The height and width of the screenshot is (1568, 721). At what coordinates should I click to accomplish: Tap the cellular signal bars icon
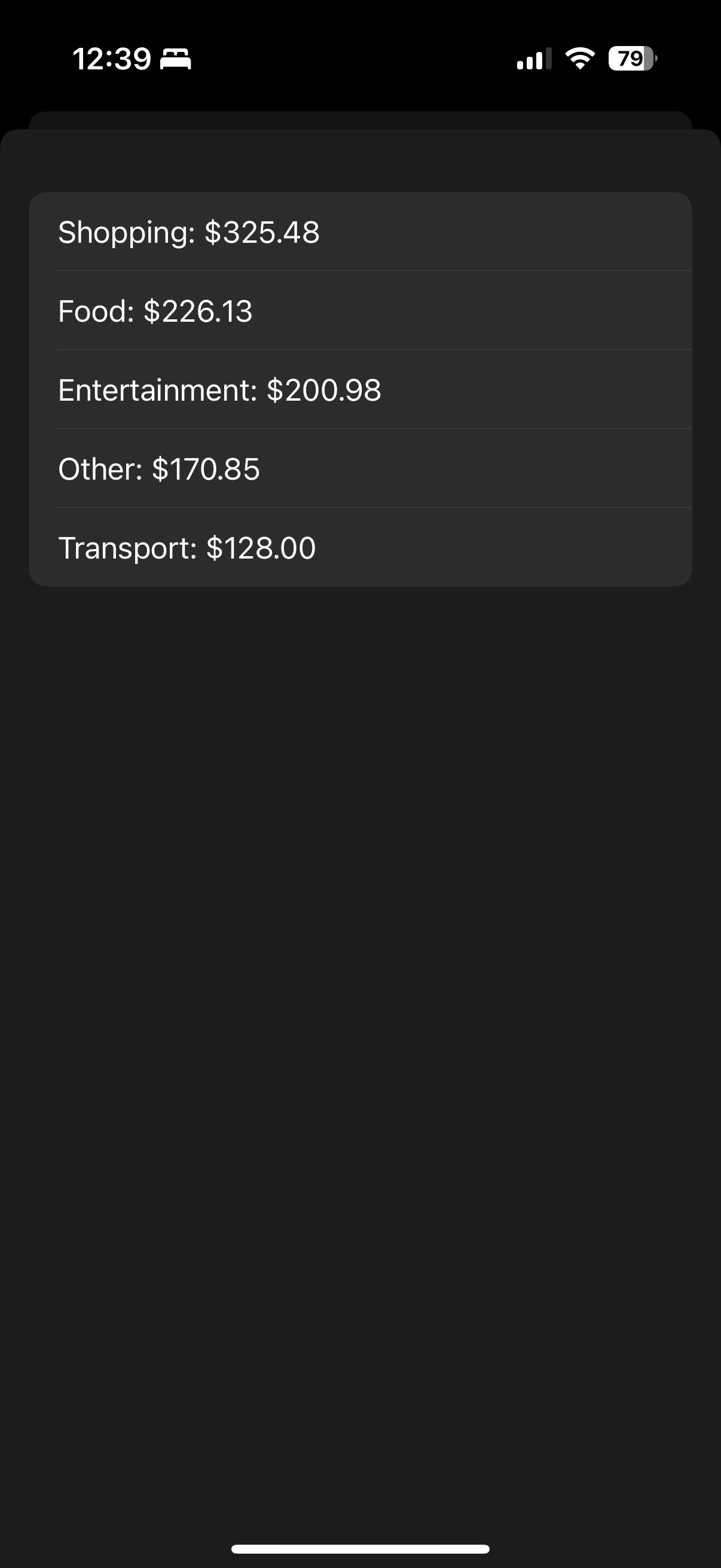[534, 59]
